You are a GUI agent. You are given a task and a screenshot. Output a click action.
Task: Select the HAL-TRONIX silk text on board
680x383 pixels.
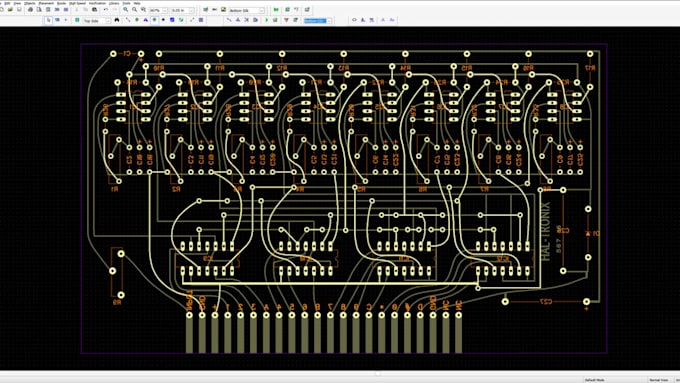(546, 232)
